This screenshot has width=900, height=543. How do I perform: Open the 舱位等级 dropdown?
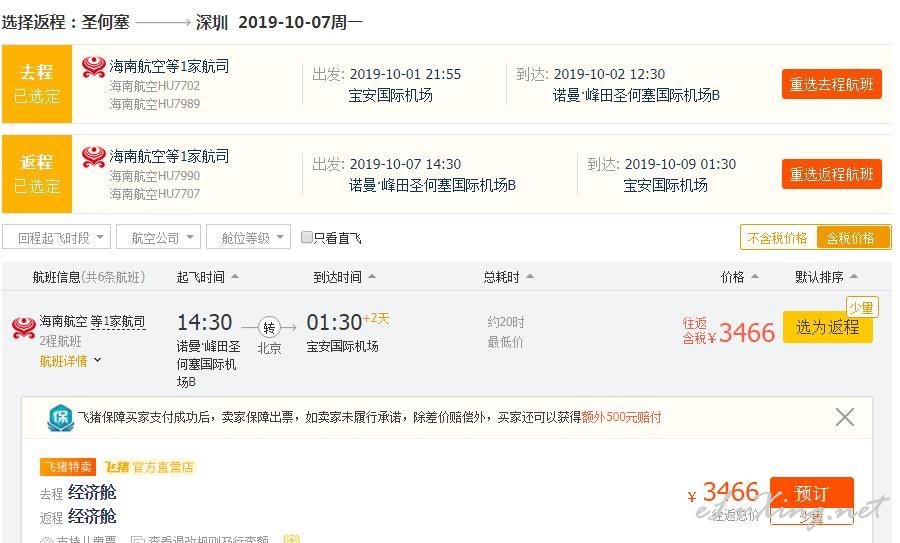point(249,237)
